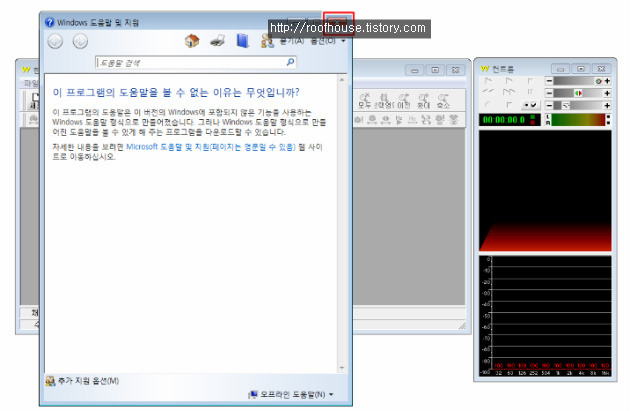Viewport: 630px width, 411px height.
Task: Increase balance with middle plus button
Action: pyautogui.click(x=607, y=93)
